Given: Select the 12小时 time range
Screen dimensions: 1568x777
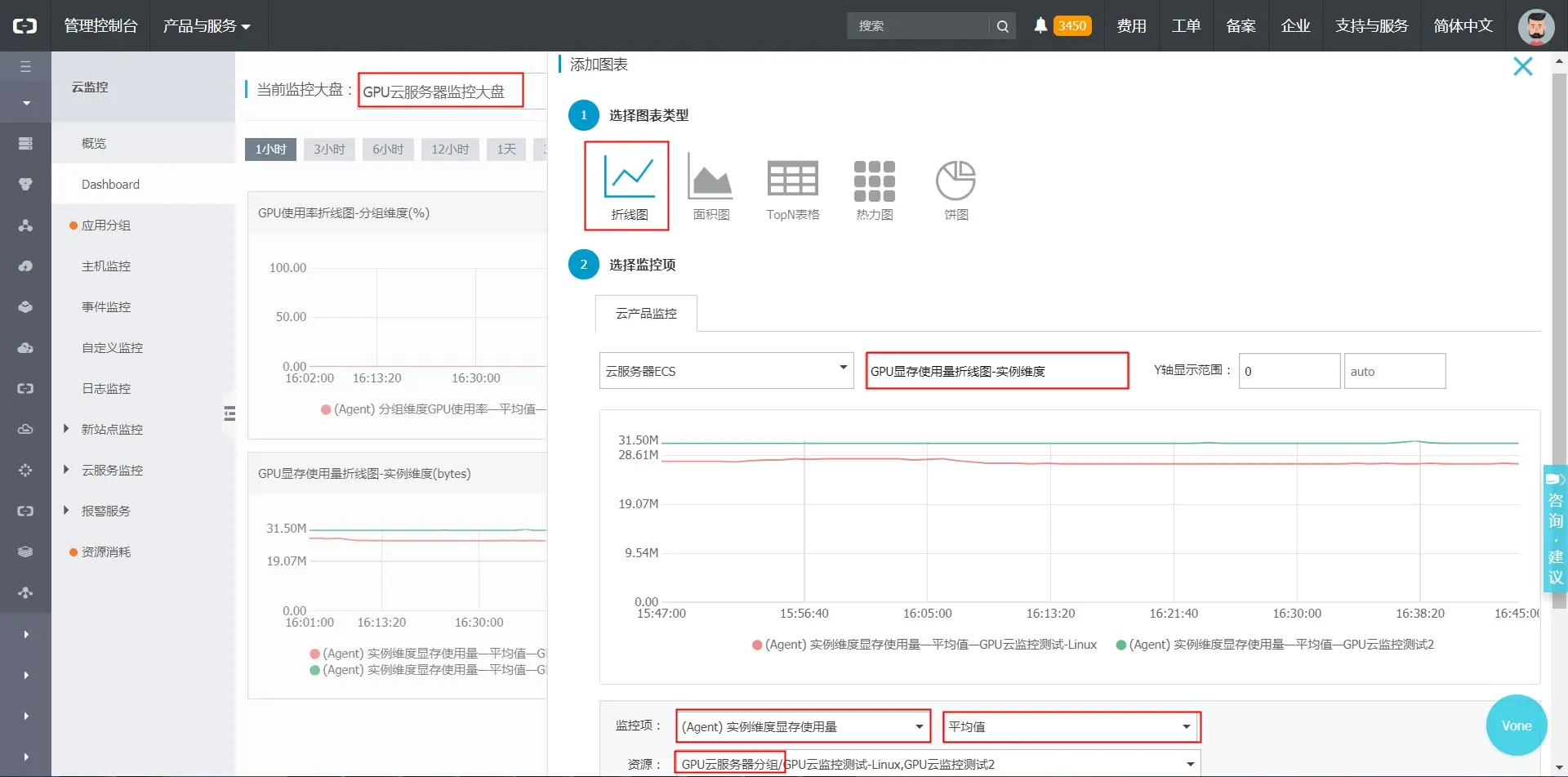Looking at the screenshot, I should click(x=450, y=150).
